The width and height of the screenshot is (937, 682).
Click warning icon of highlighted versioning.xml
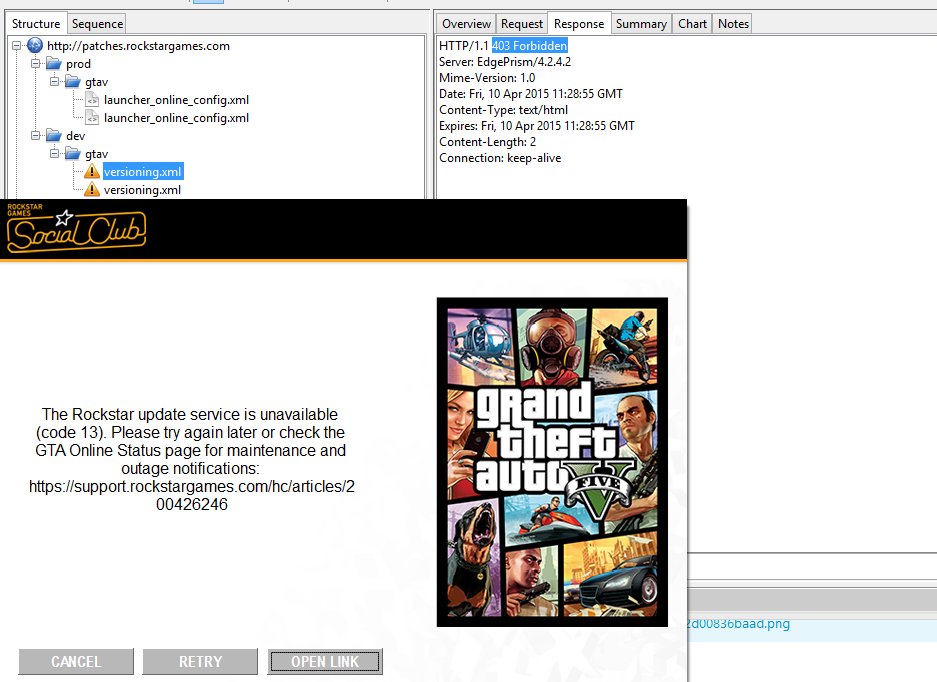(x=91, y=172)
